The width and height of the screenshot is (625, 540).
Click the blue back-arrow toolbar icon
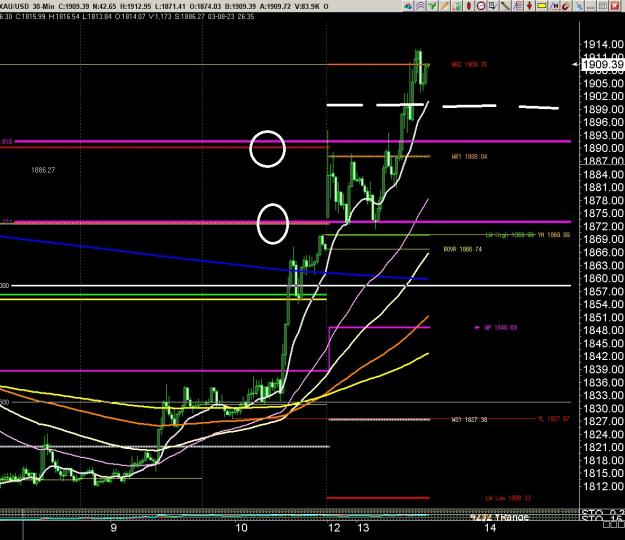click(408, 6)
